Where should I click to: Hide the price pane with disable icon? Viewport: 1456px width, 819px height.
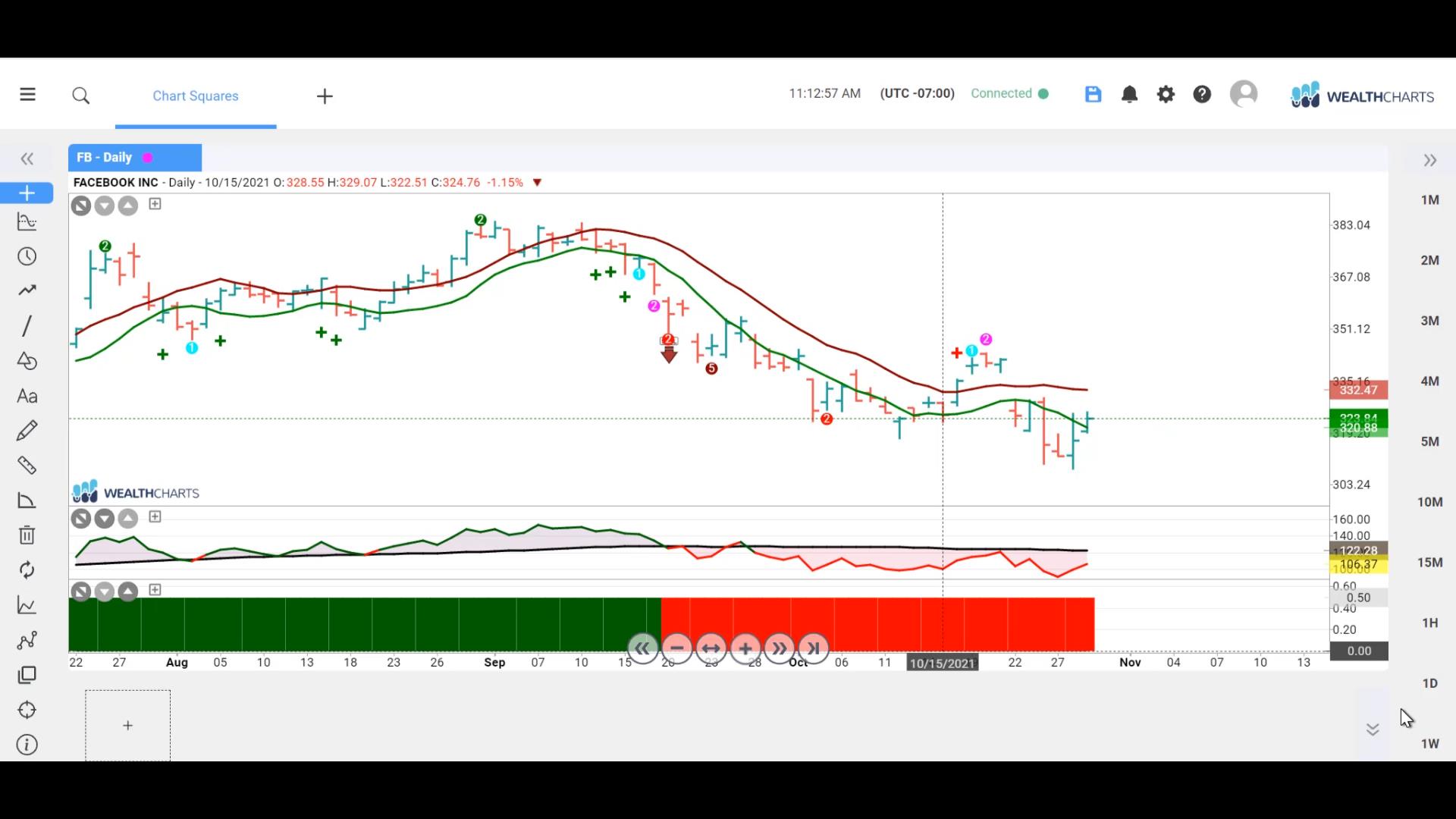point(81,206)
